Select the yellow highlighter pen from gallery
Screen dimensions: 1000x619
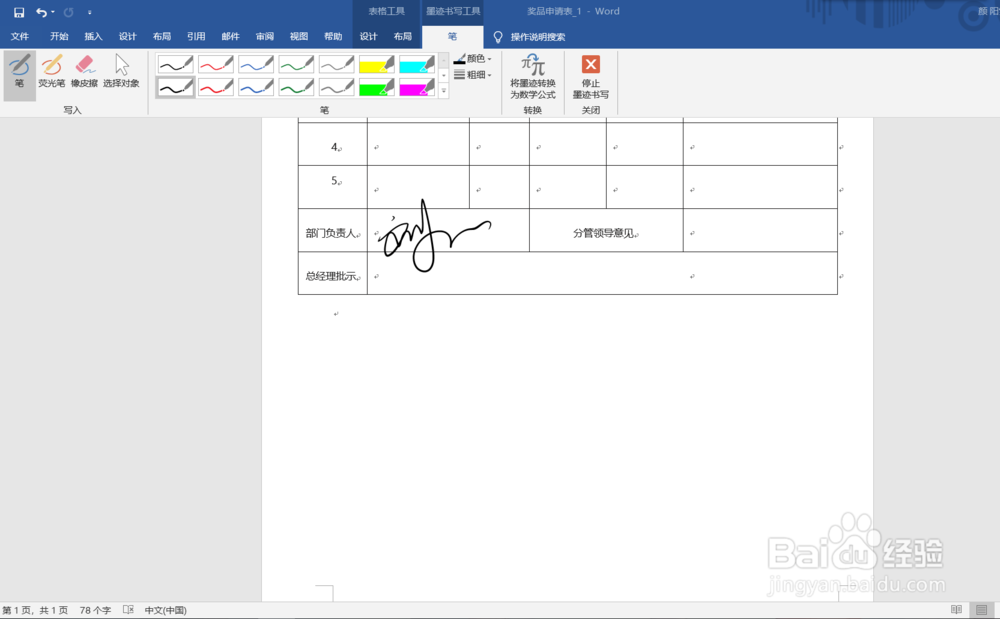(375, 60)
